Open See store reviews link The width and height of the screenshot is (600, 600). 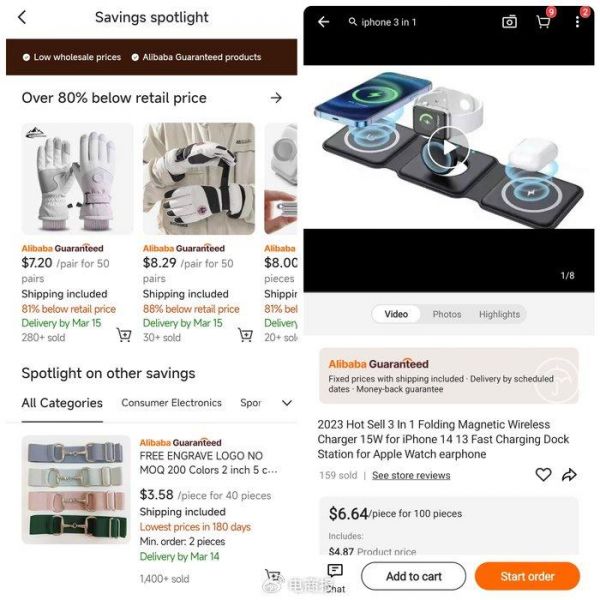[411, 475]
